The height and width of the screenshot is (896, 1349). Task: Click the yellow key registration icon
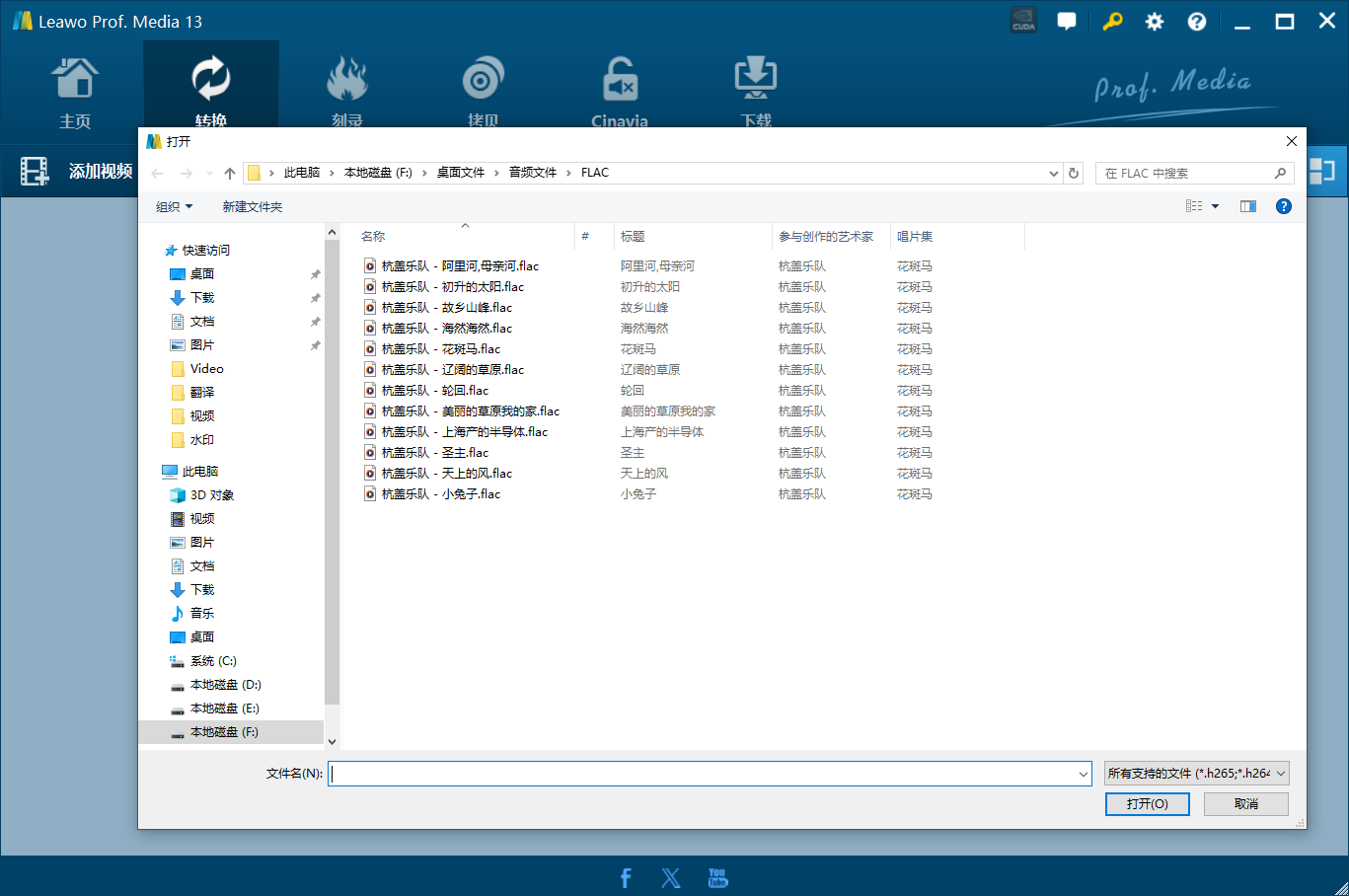click(x=1112, y=20)
